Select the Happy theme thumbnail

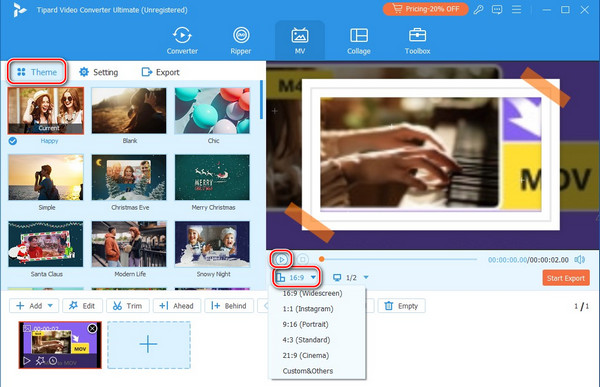46,111
